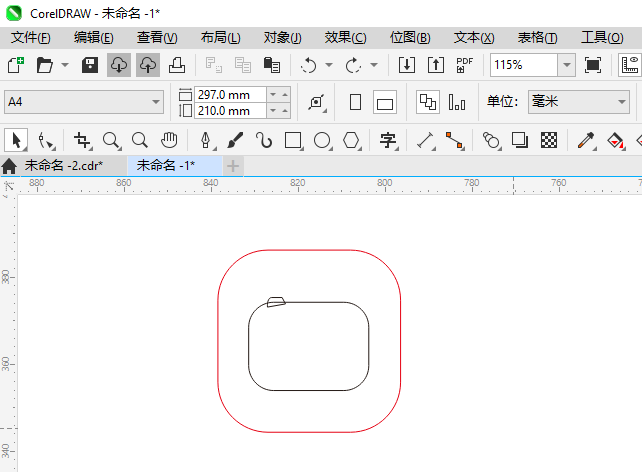Click the Redo arrow icon

click(x=353, y=65)
